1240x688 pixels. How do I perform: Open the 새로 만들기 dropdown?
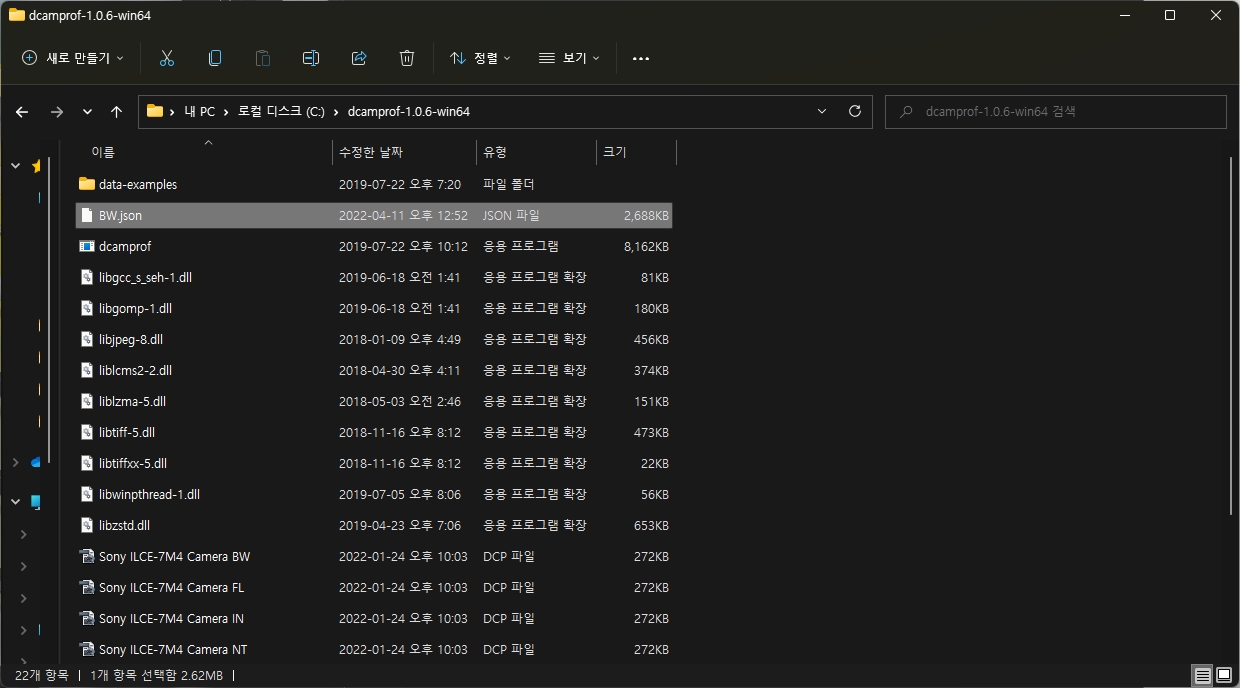coord(73,58)
